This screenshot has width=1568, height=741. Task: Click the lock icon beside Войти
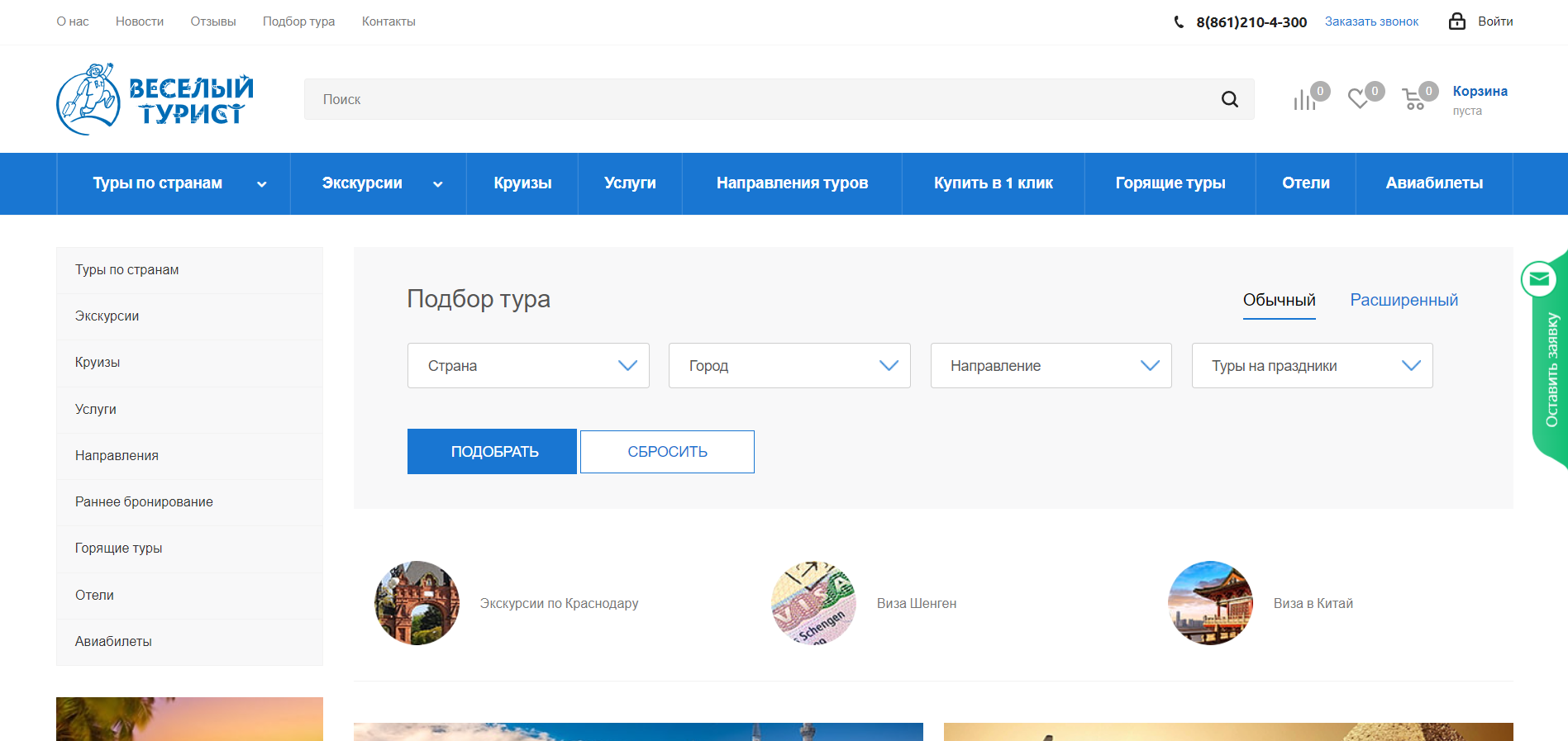[1456, 21]
